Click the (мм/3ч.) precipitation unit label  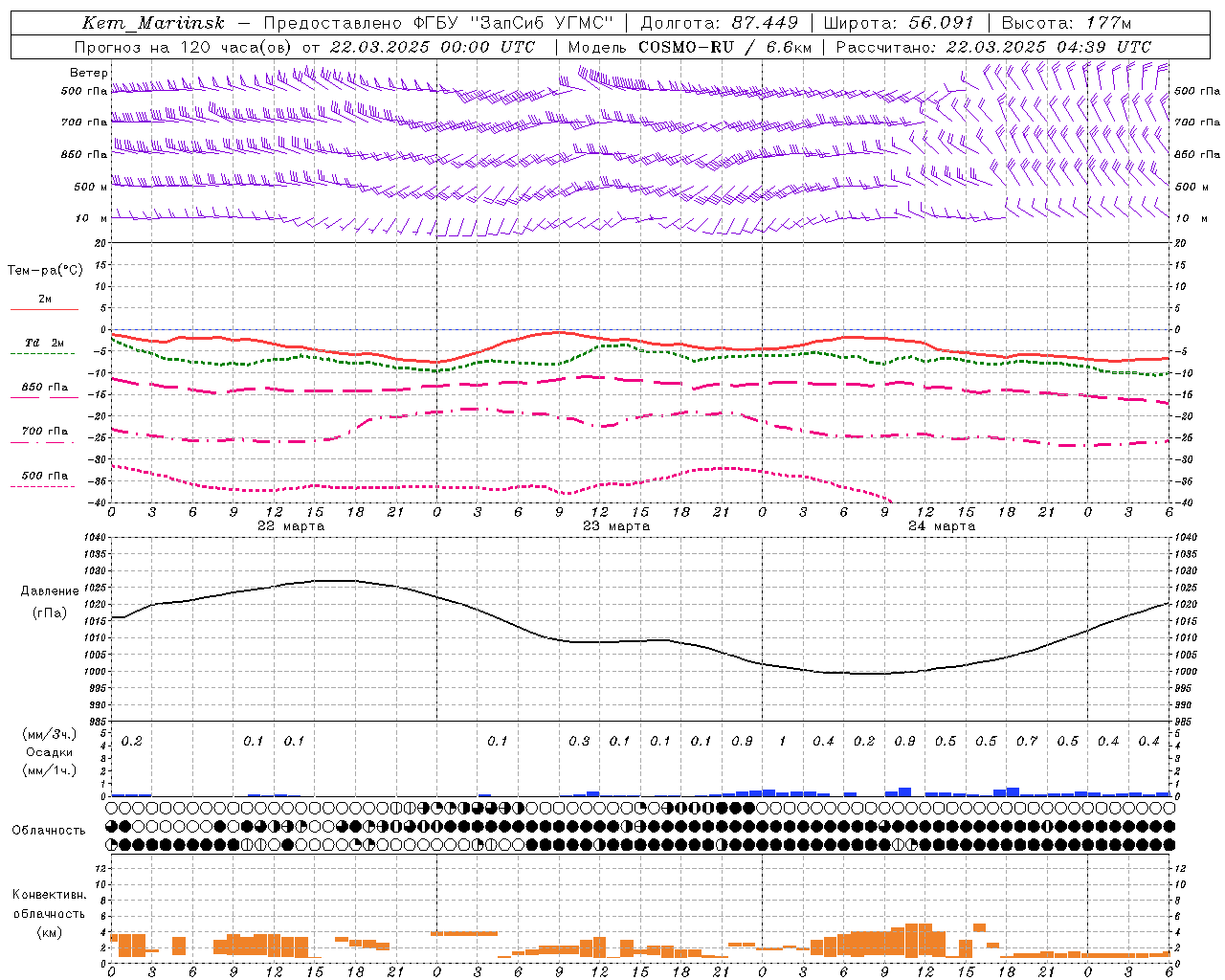[x=50, y=734]
